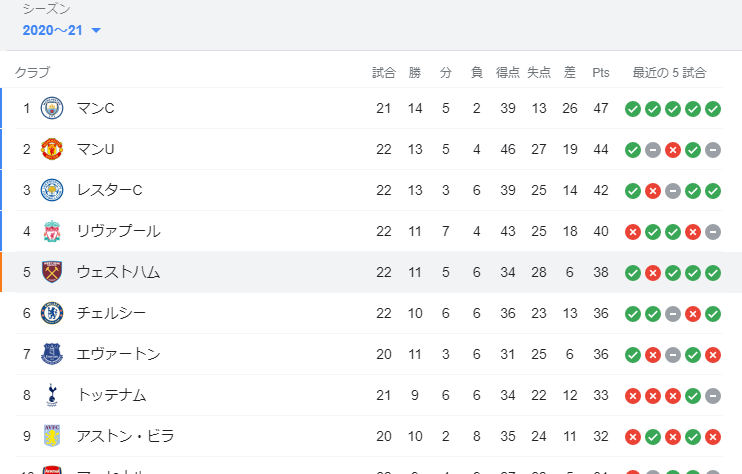Viewport: 742px width, 474px height.
Task: Click the Aston Villa club crest
Action: coord(52,436)
